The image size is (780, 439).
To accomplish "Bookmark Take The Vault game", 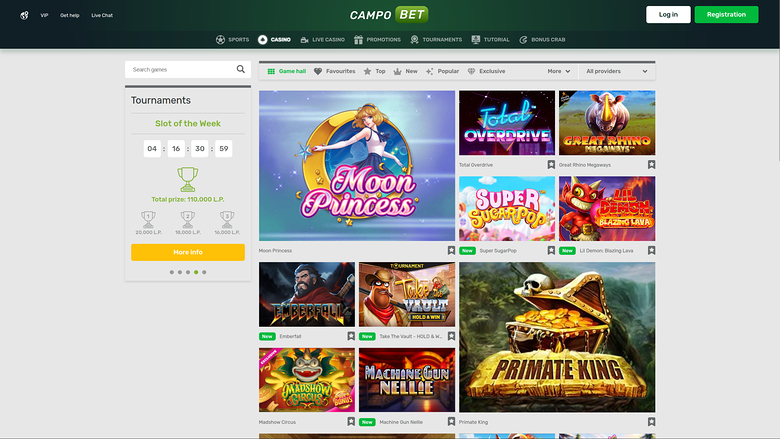I will click(x=451, y=336).
